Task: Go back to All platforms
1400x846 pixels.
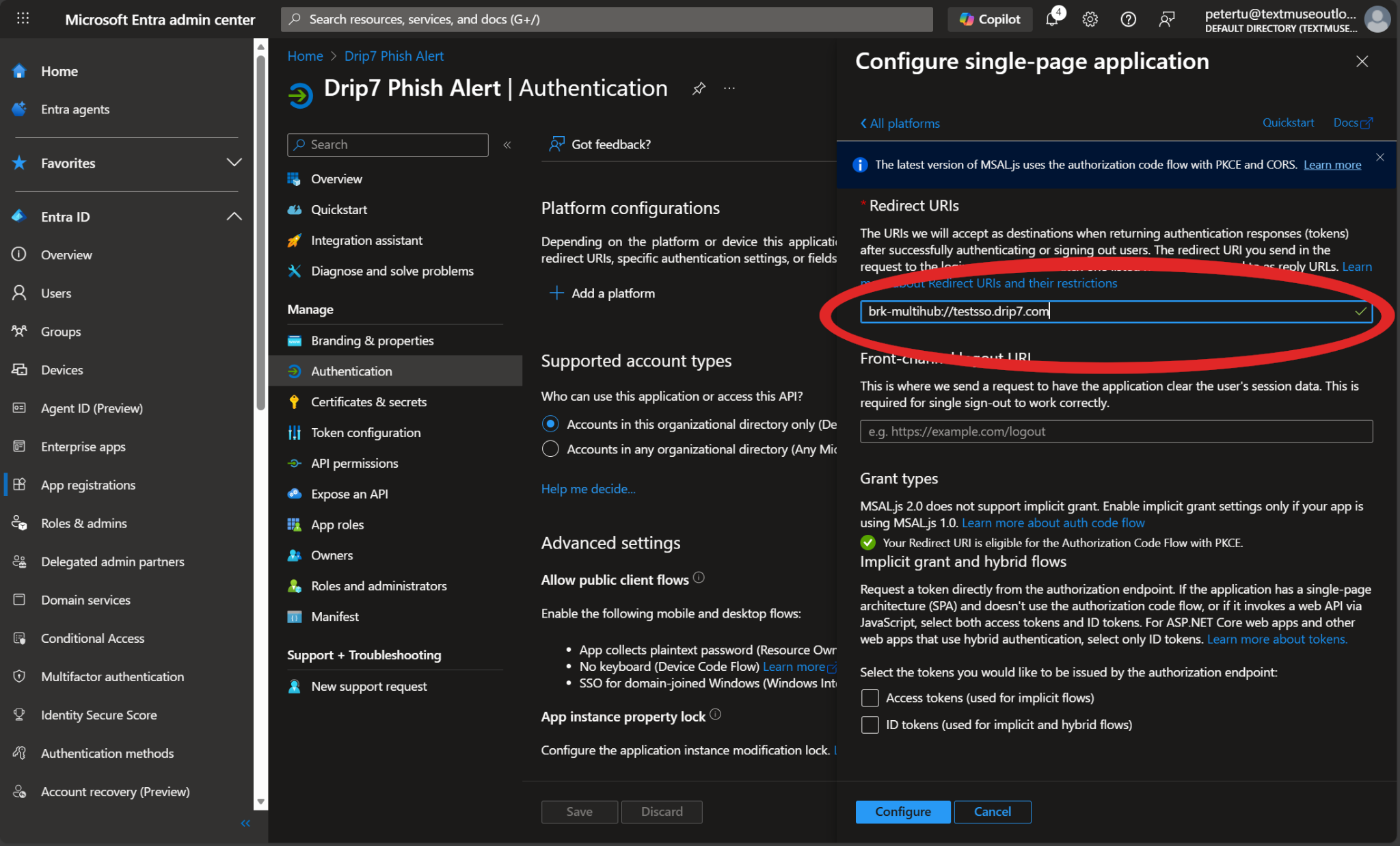Action: [900, 124]
